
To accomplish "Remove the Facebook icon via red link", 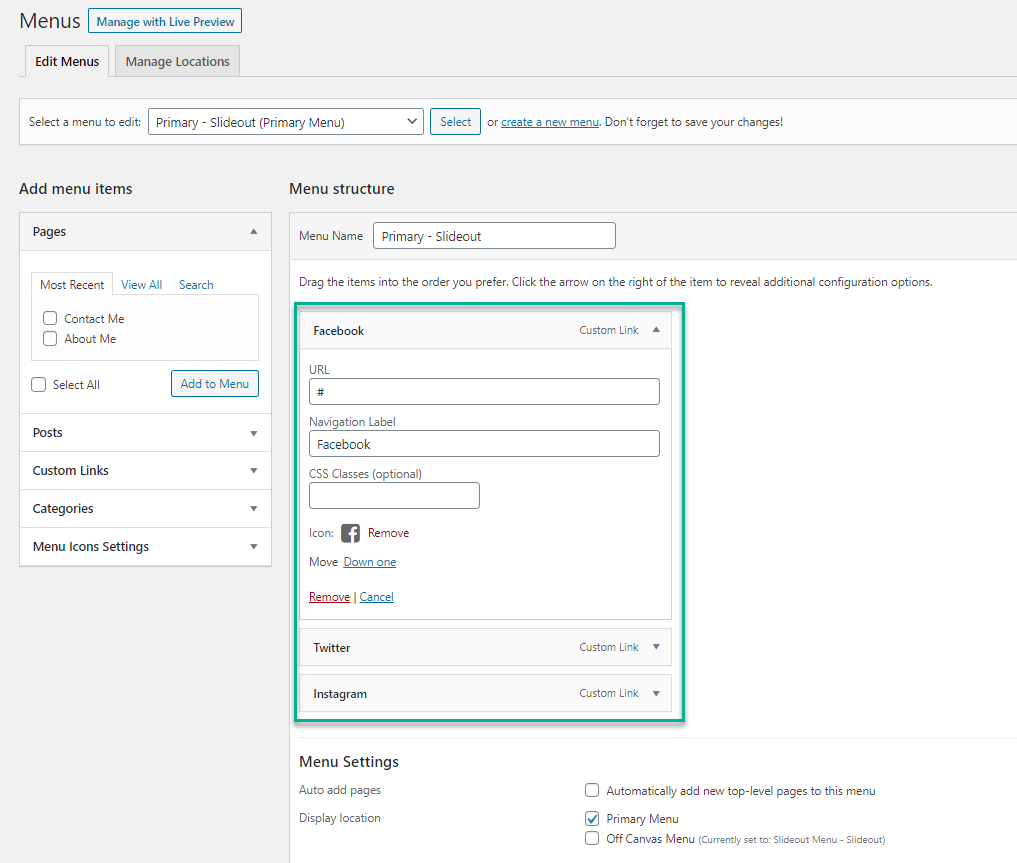I will (389, 533).
